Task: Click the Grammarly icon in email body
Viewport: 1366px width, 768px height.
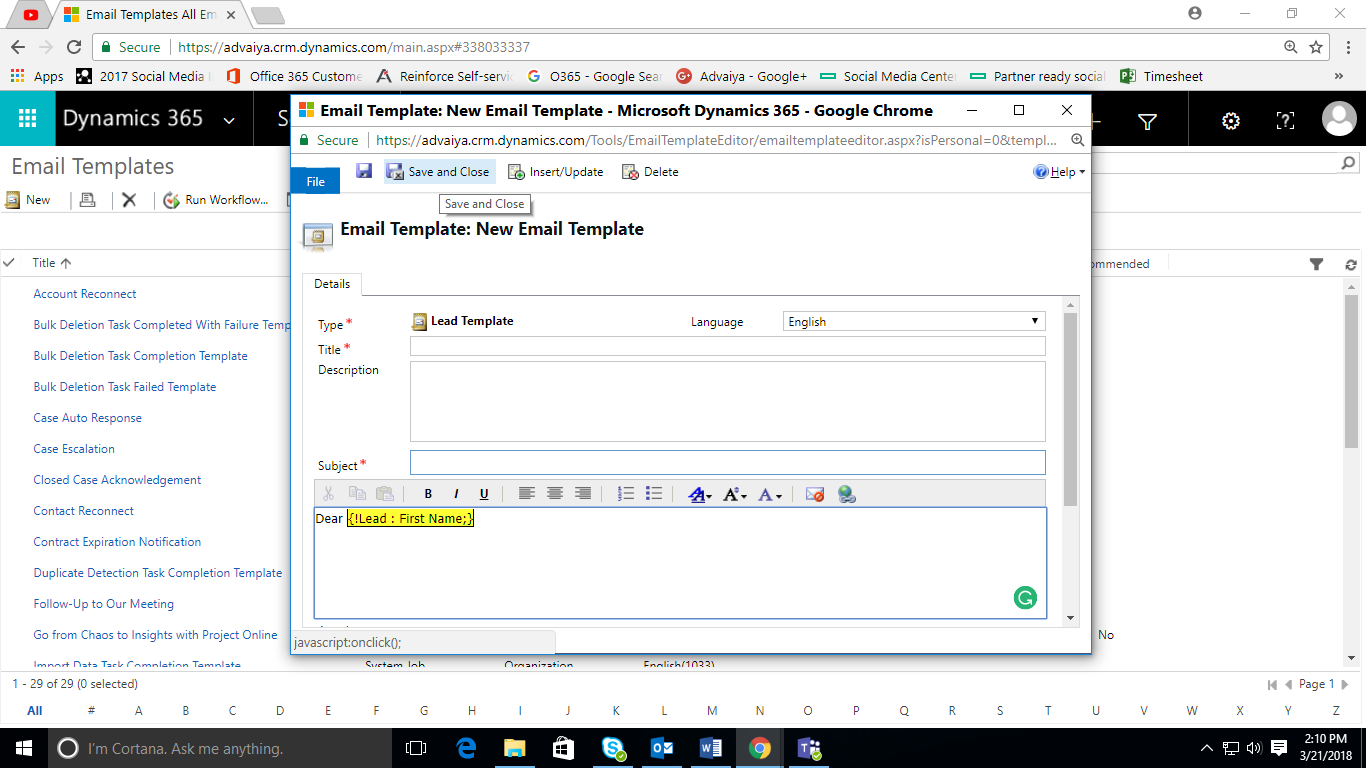Action: [x=1025, y=598]
